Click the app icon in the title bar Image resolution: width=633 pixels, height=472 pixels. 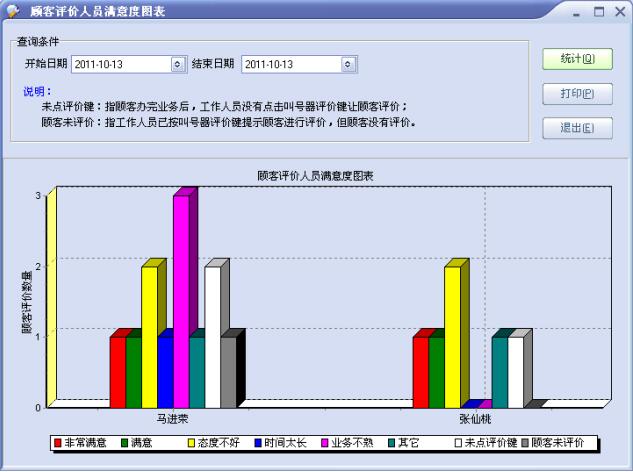pos(12,11)
